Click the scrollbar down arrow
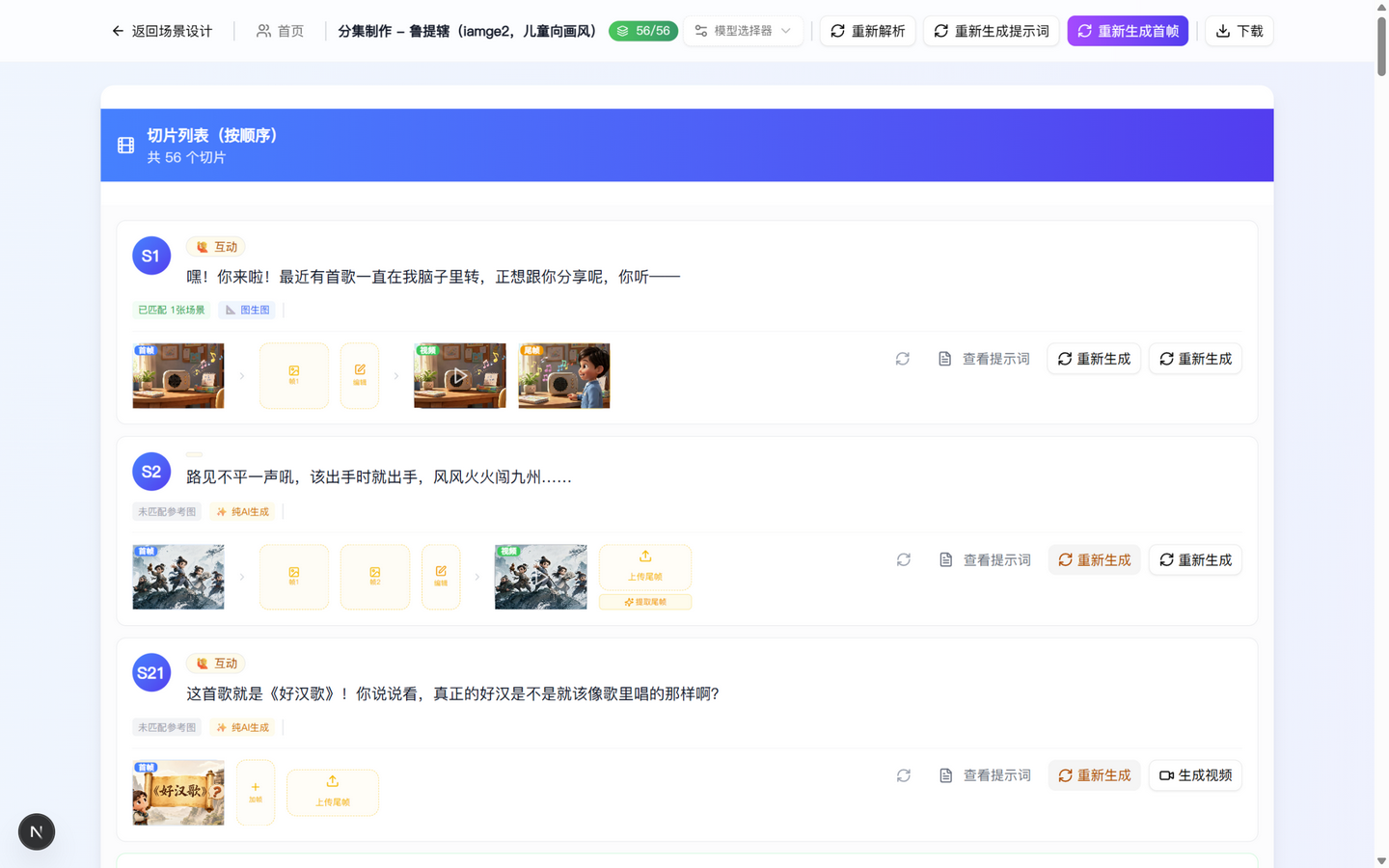Image resolution: width=1389 pixels, height=868 pixels. (1381, 860)
